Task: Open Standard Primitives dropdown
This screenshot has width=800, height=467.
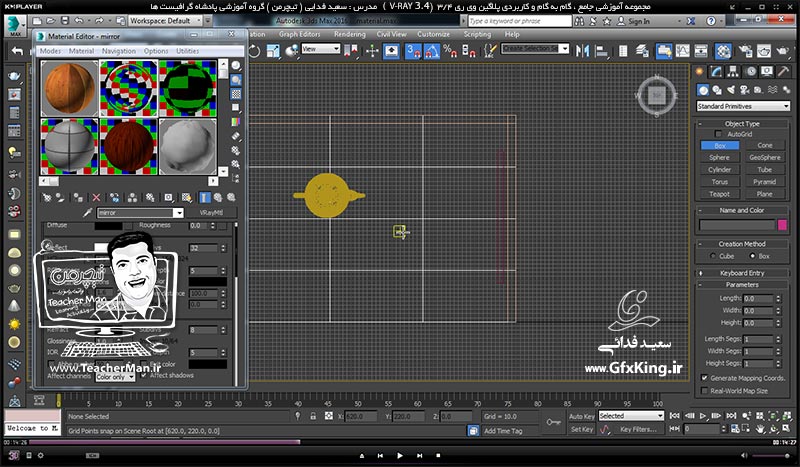Action: [x=743, y=106]
